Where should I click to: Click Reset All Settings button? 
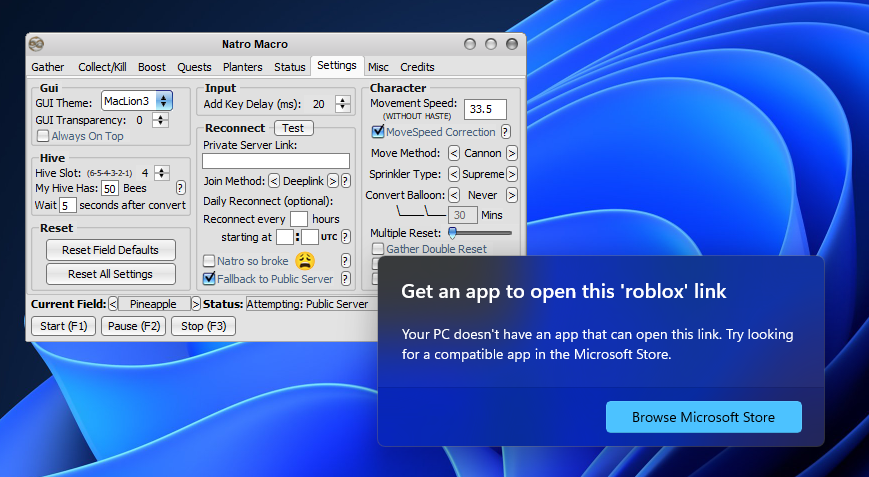point(110,274)
